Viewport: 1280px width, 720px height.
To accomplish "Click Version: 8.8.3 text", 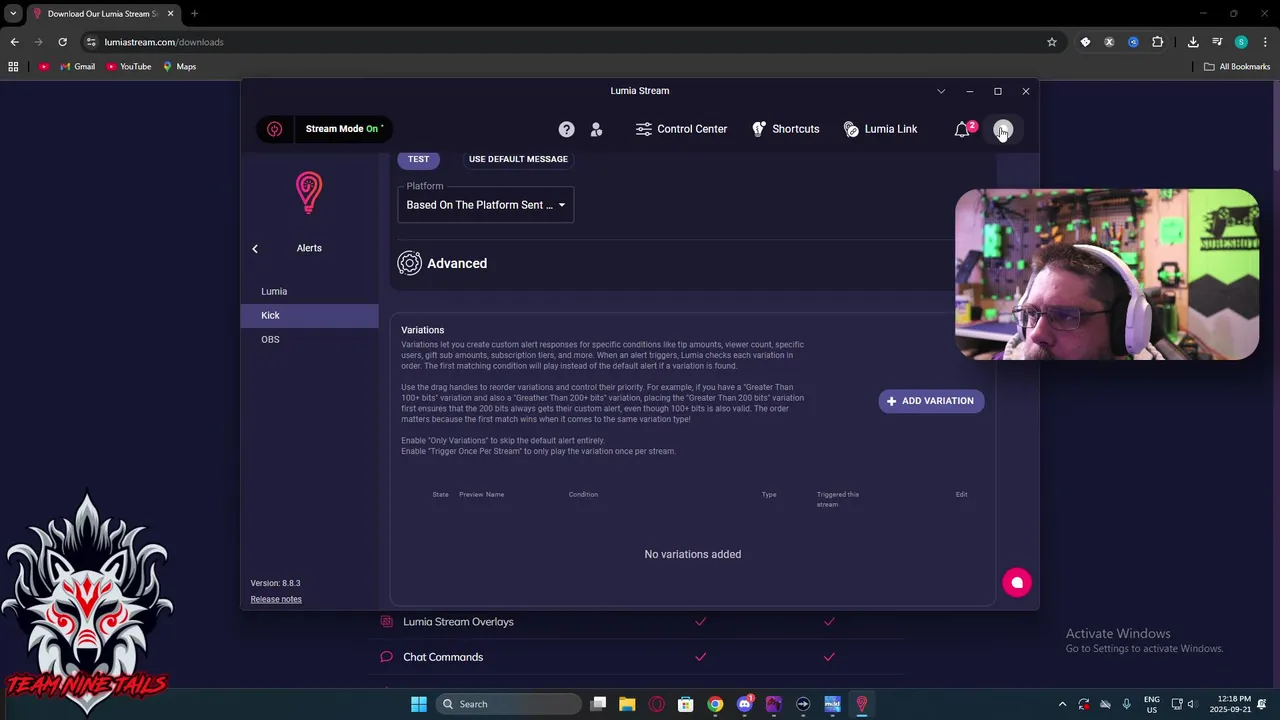I will (275, 583).
